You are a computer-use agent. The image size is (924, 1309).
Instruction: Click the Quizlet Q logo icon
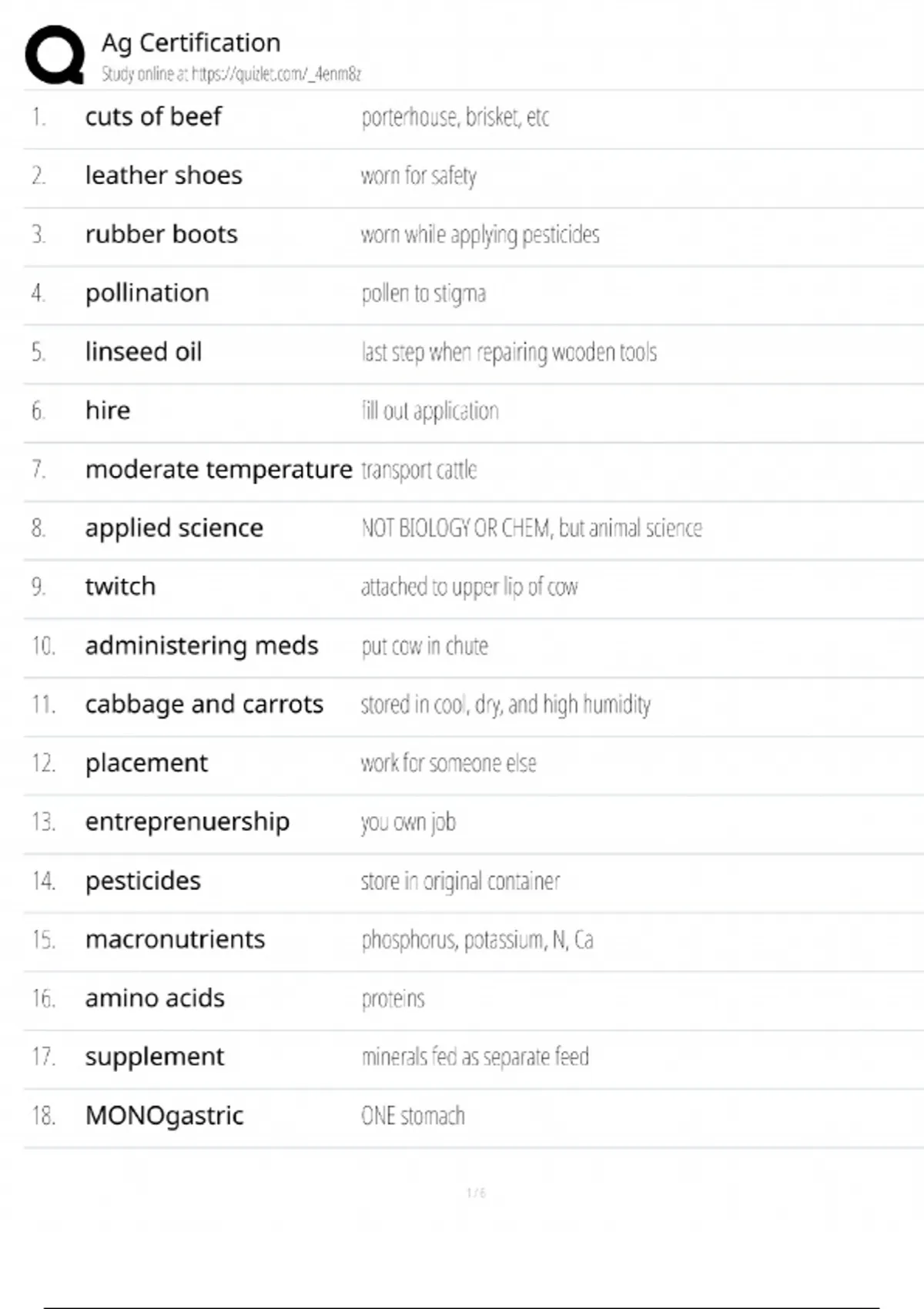click(x=55, y=55)
